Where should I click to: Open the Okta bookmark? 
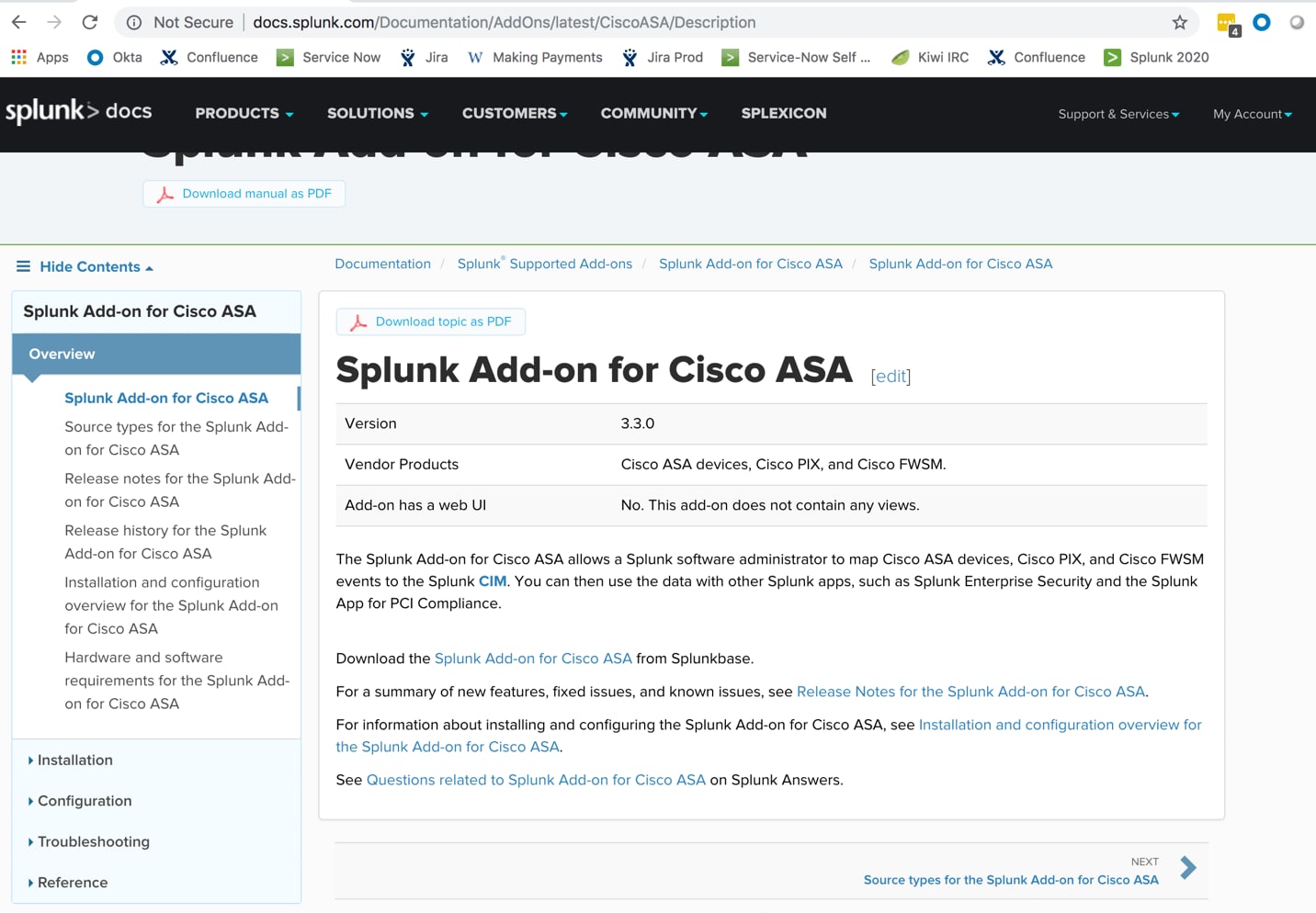click(115, 57)
